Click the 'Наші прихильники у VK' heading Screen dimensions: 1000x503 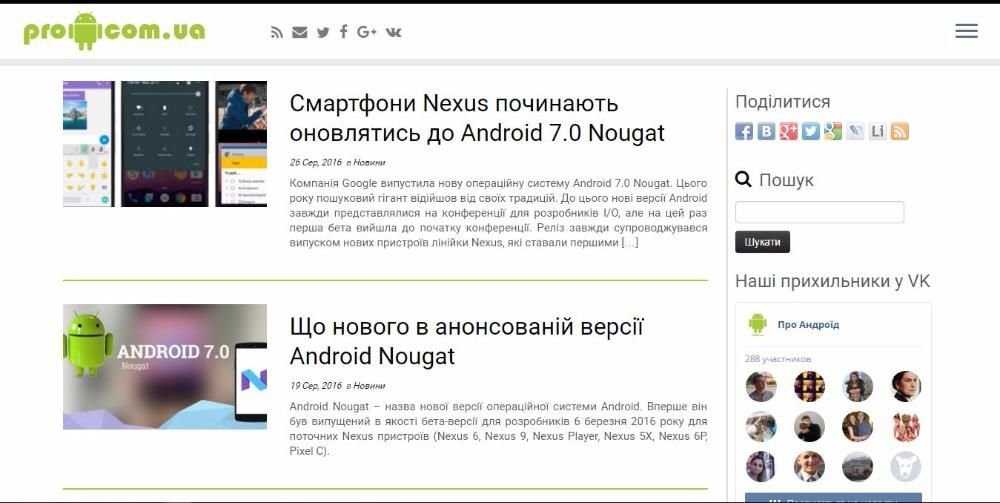832,281
